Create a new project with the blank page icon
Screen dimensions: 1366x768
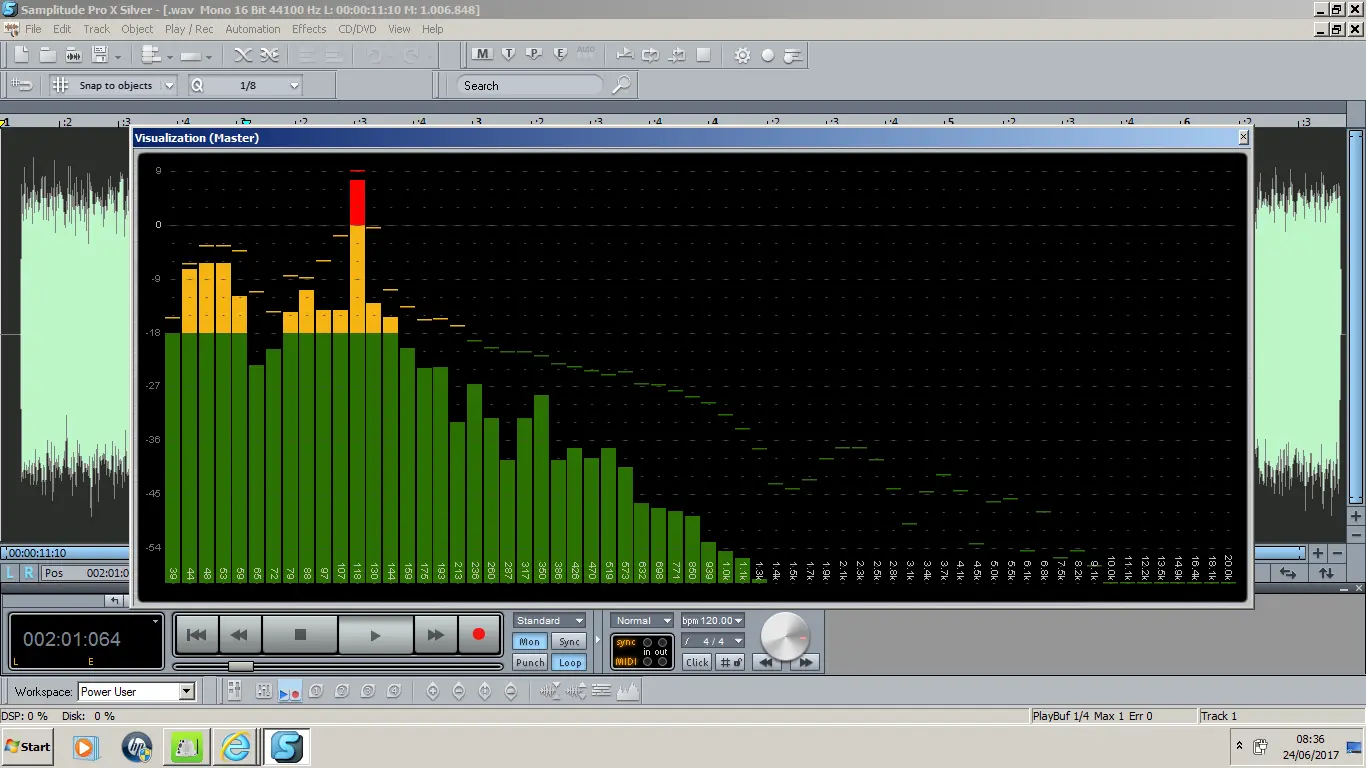click(x=21, y=55)
